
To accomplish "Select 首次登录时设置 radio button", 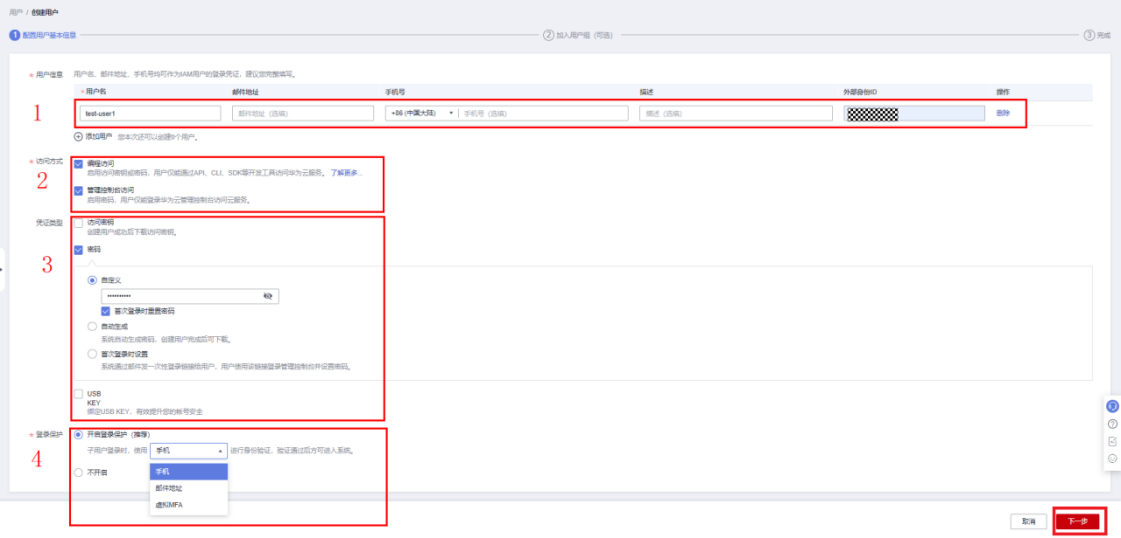I will (92, 353).
